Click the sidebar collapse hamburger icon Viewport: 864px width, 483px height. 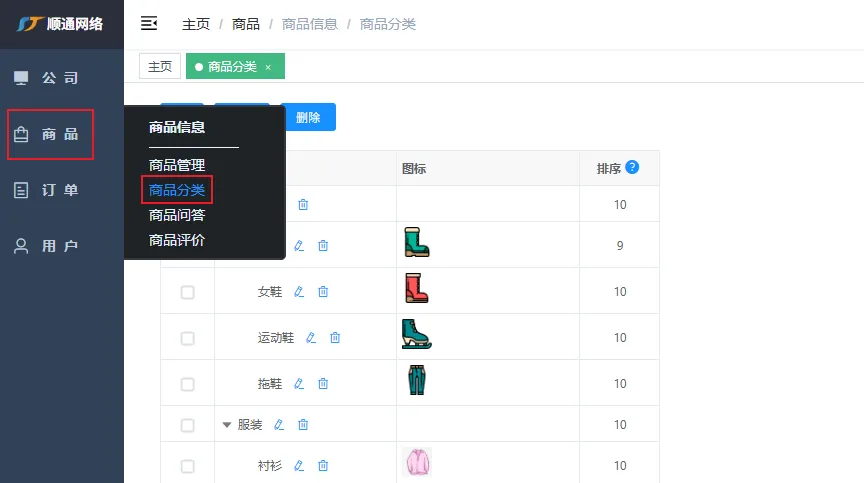coord(149,23)
